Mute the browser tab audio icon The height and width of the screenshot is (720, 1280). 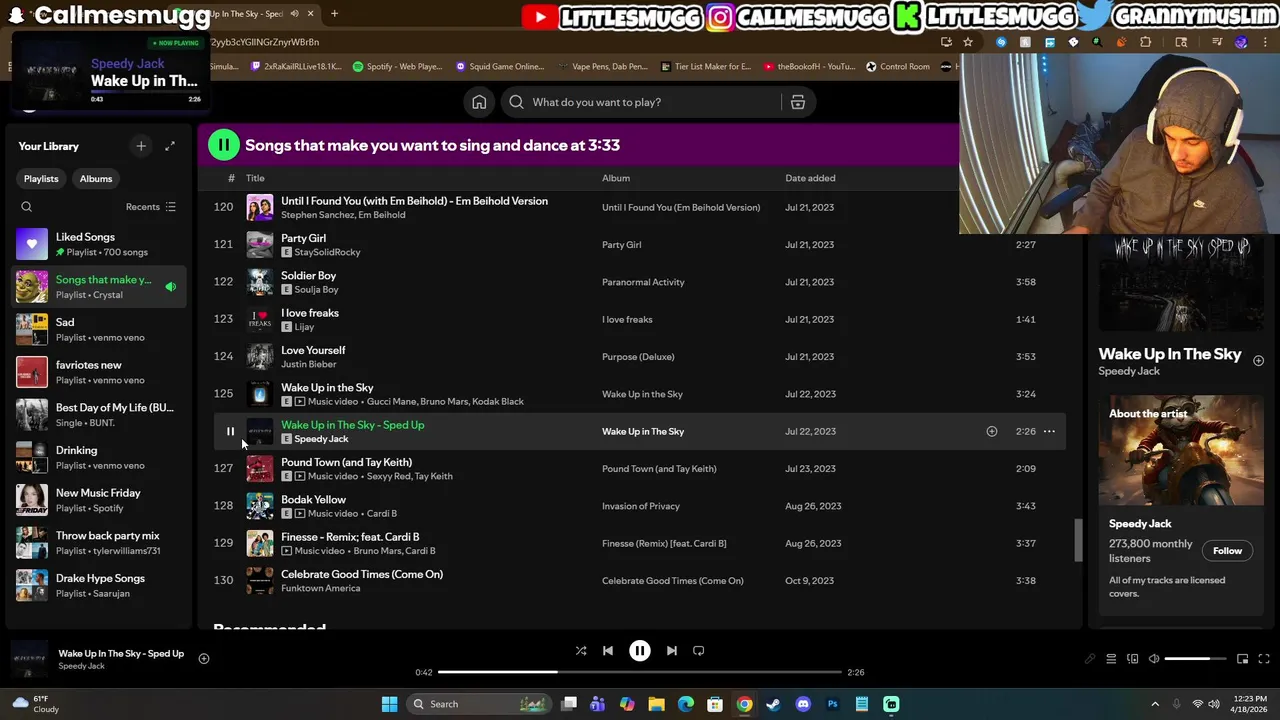294,14
